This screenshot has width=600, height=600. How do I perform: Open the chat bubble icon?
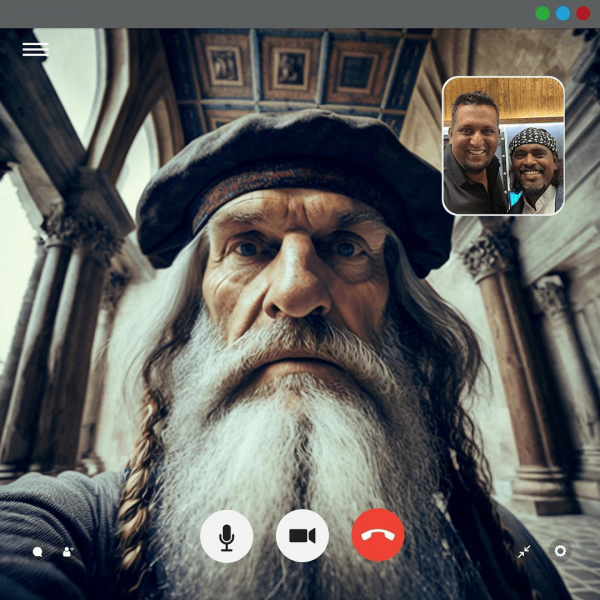pos(38,551)
